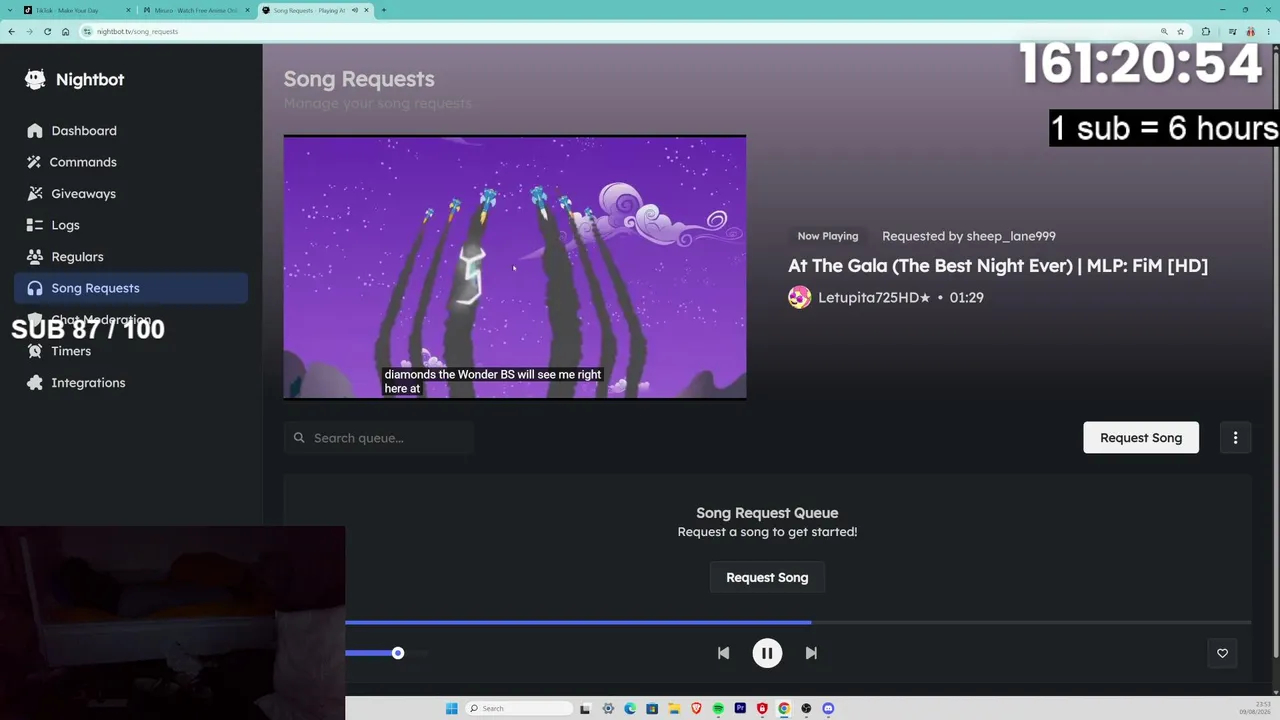Open Brave browser from the taskbar
This screenshot has height=720, width=1280.
696,708
